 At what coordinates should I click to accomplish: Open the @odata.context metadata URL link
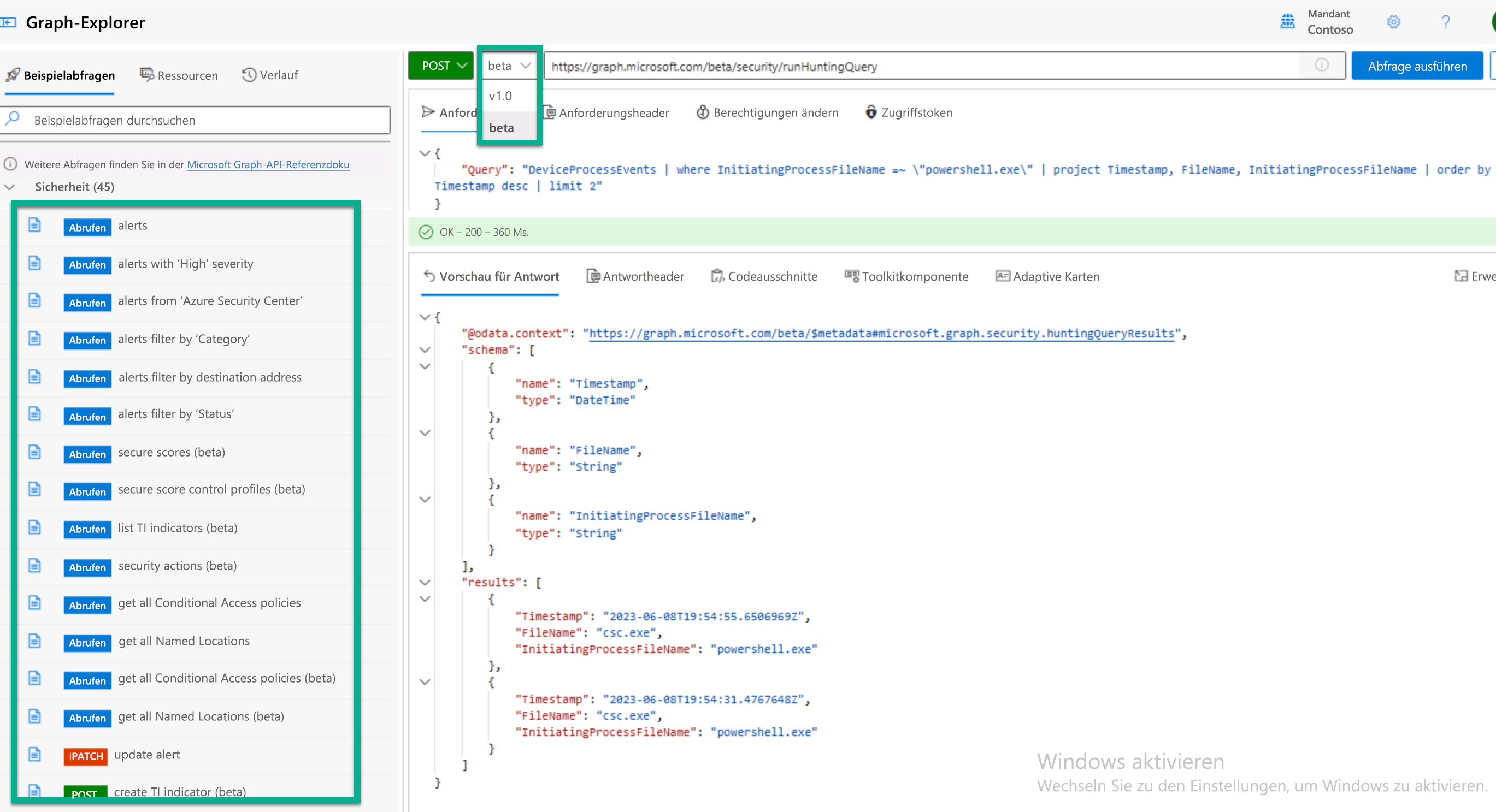(881, 334)
